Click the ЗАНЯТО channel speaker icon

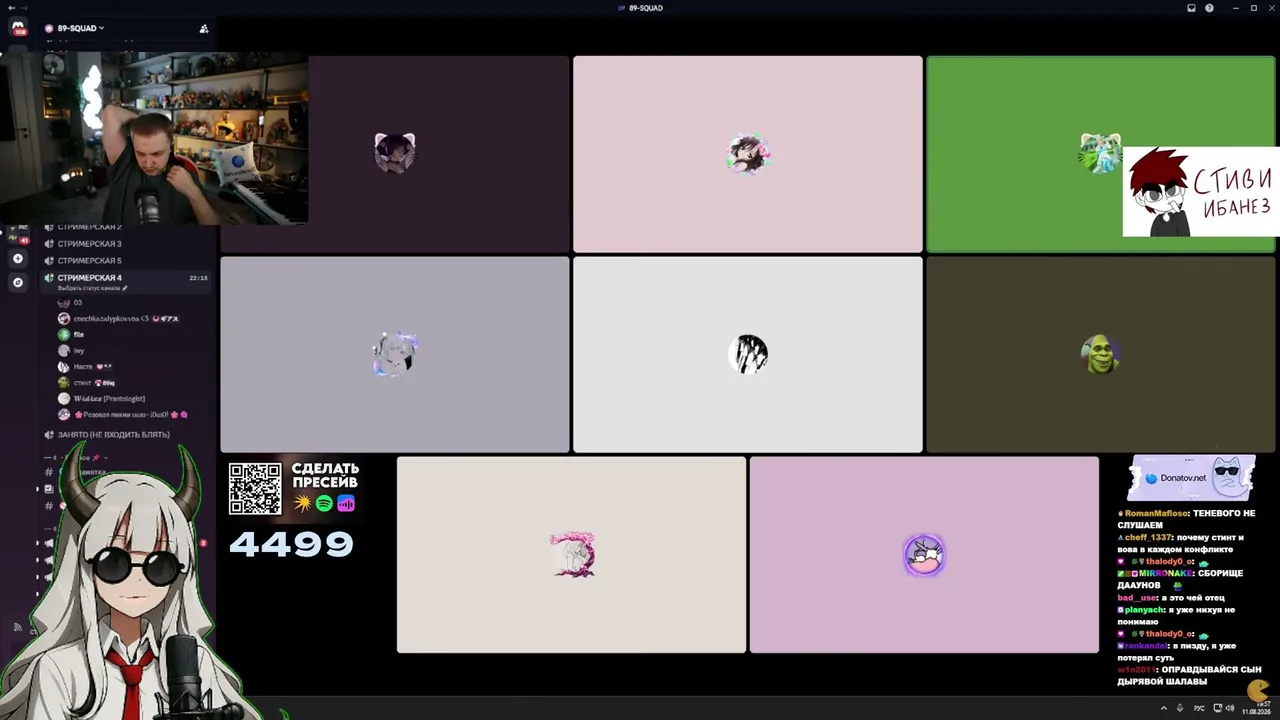pyautogui.click(x=49, y=435)
